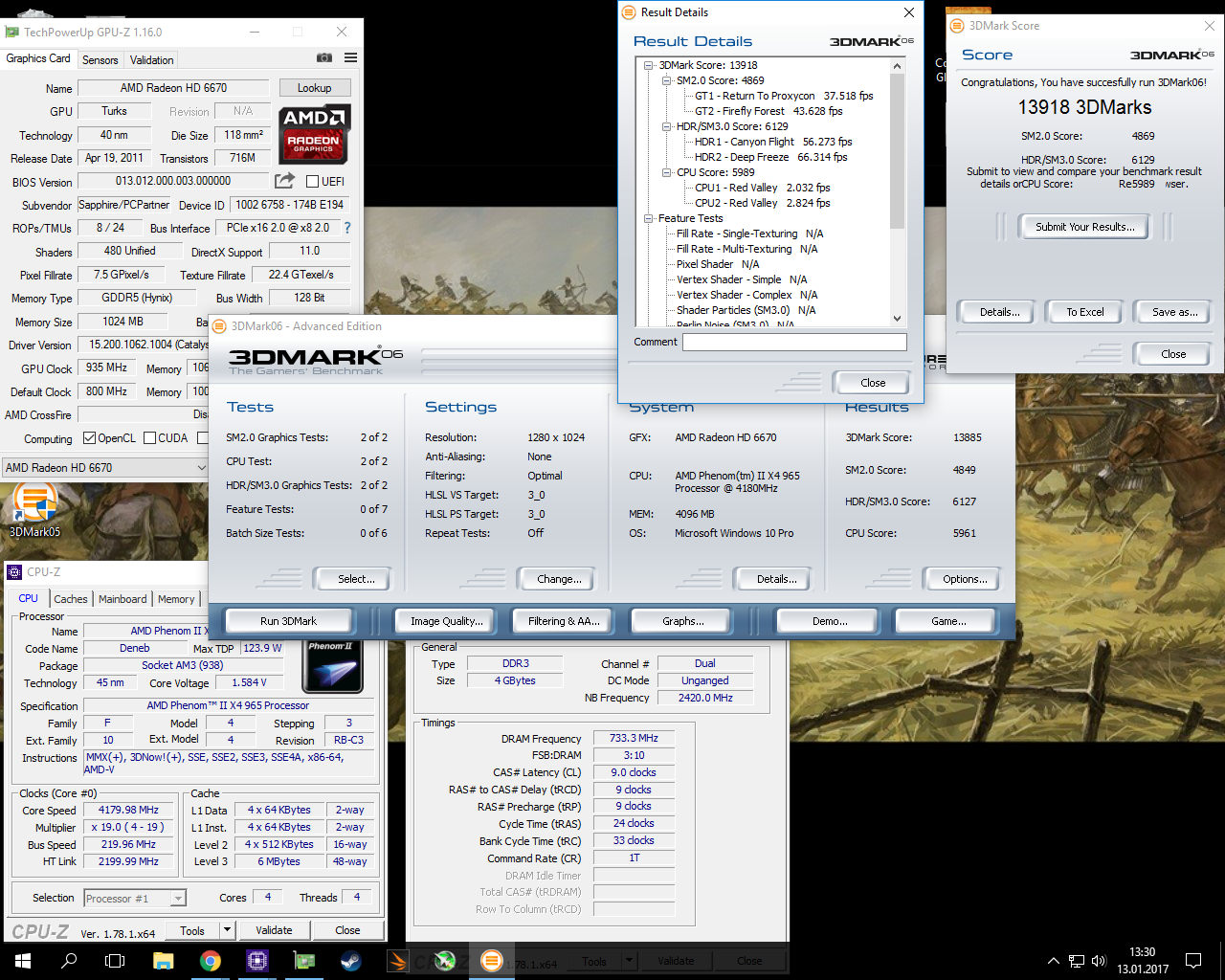Close the Result Details dialog with Close
This screenshot has width=1225, height=980.
coord(872,383)
